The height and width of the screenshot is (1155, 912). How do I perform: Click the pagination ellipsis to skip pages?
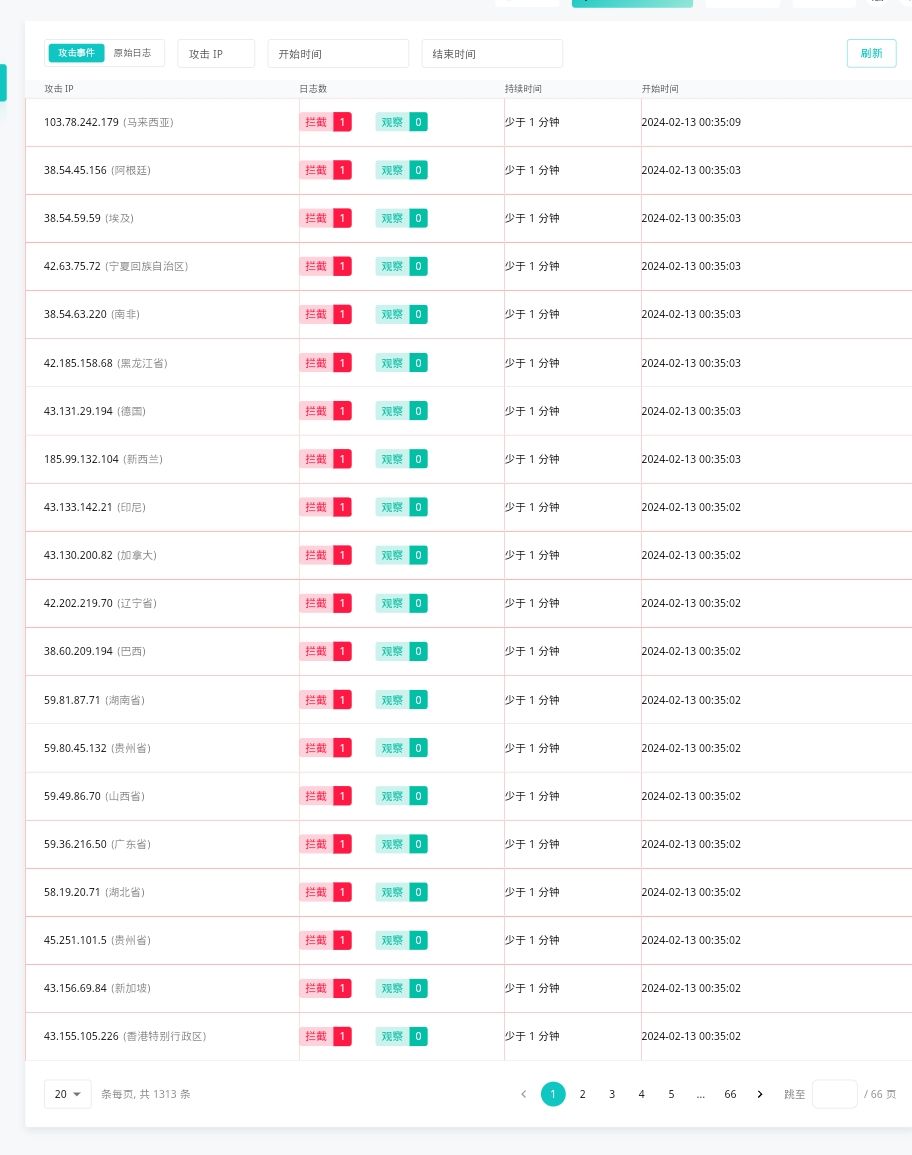tap(700, 1094)
